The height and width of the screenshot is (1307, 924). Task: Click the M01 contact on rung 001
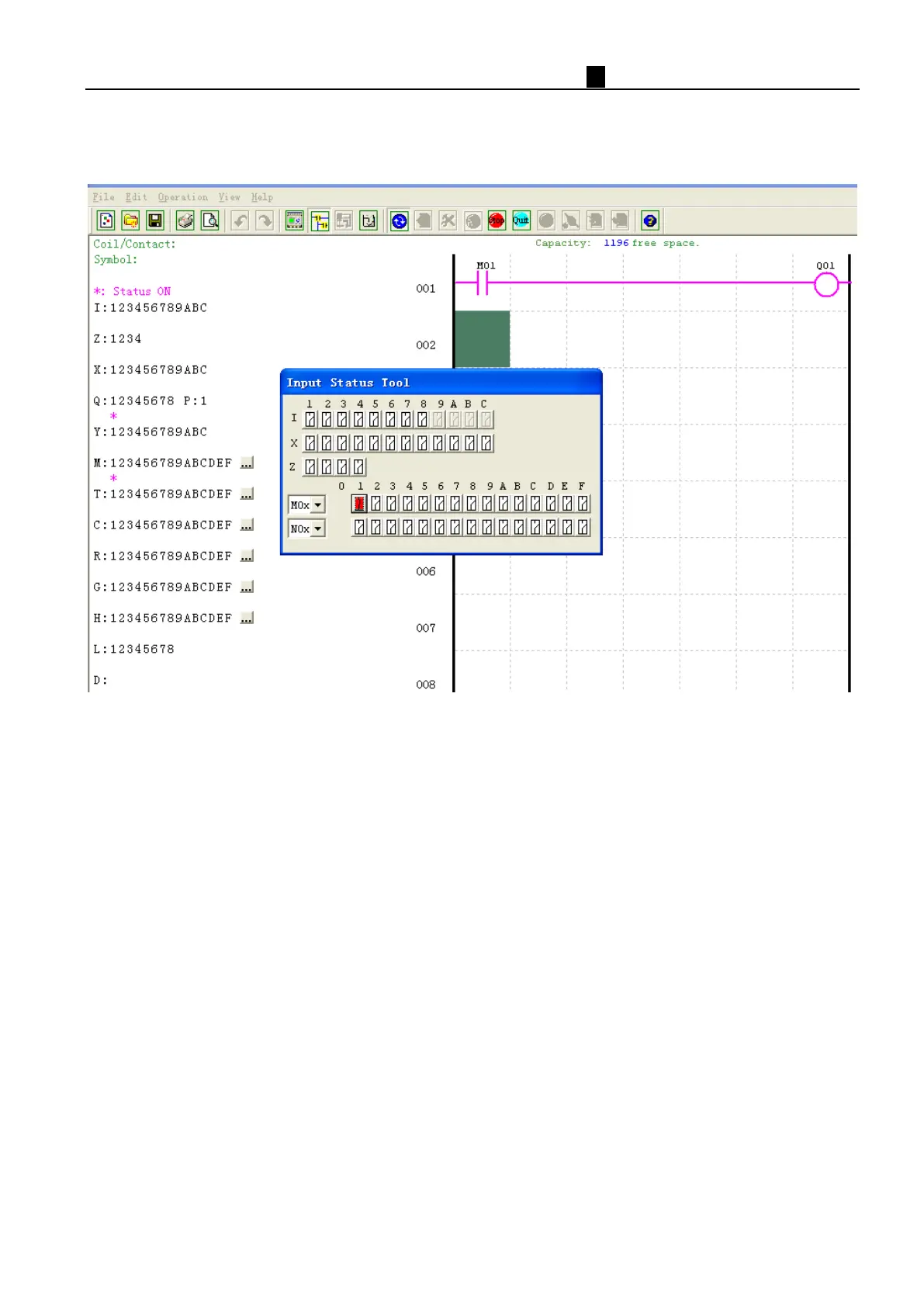tap(482, 284)
